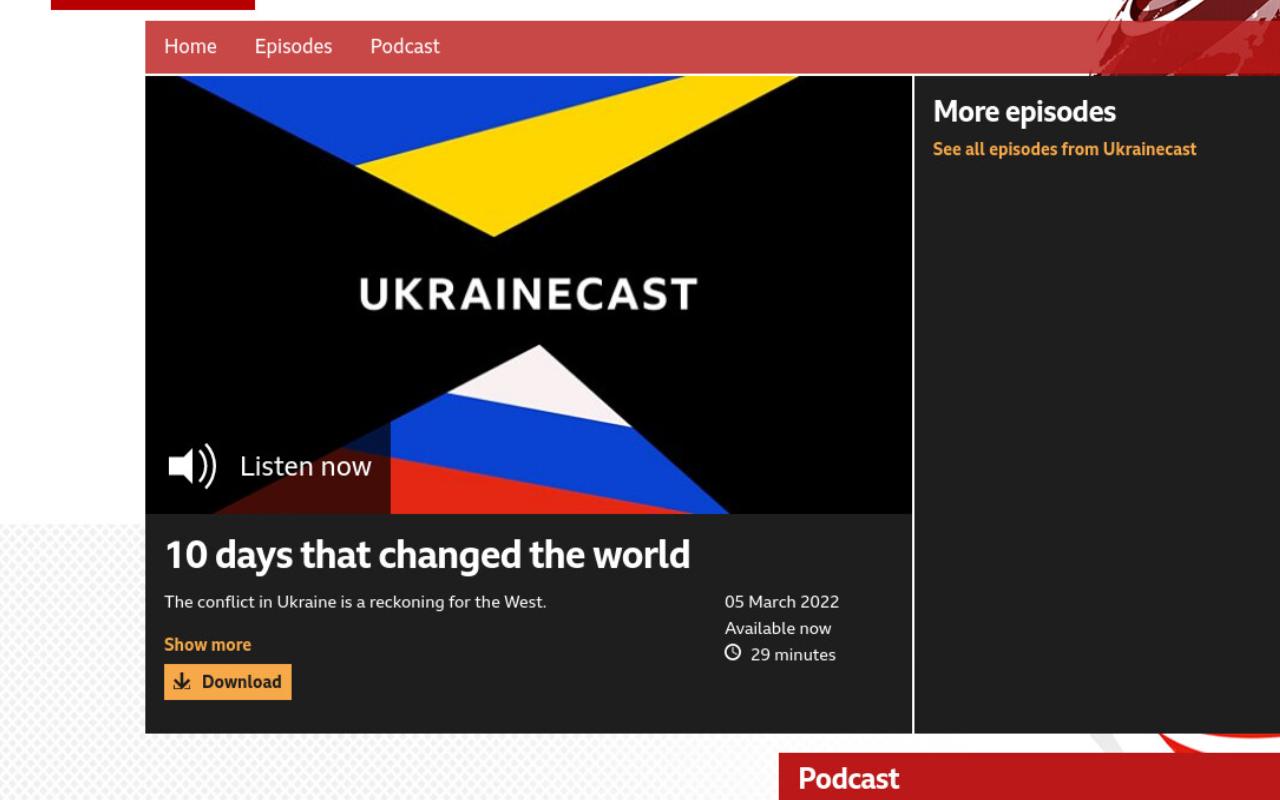
Task: Open the Home tab
Action: pos(190,46)
